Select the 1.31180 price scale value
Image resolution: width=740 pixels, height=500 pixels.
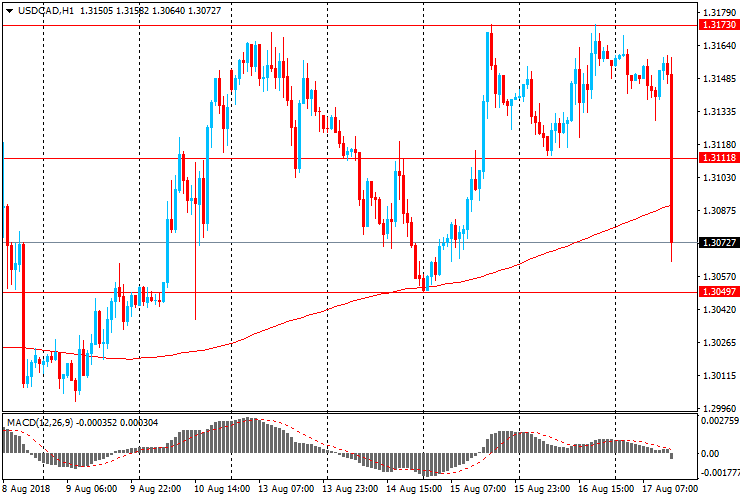(719, 144)
